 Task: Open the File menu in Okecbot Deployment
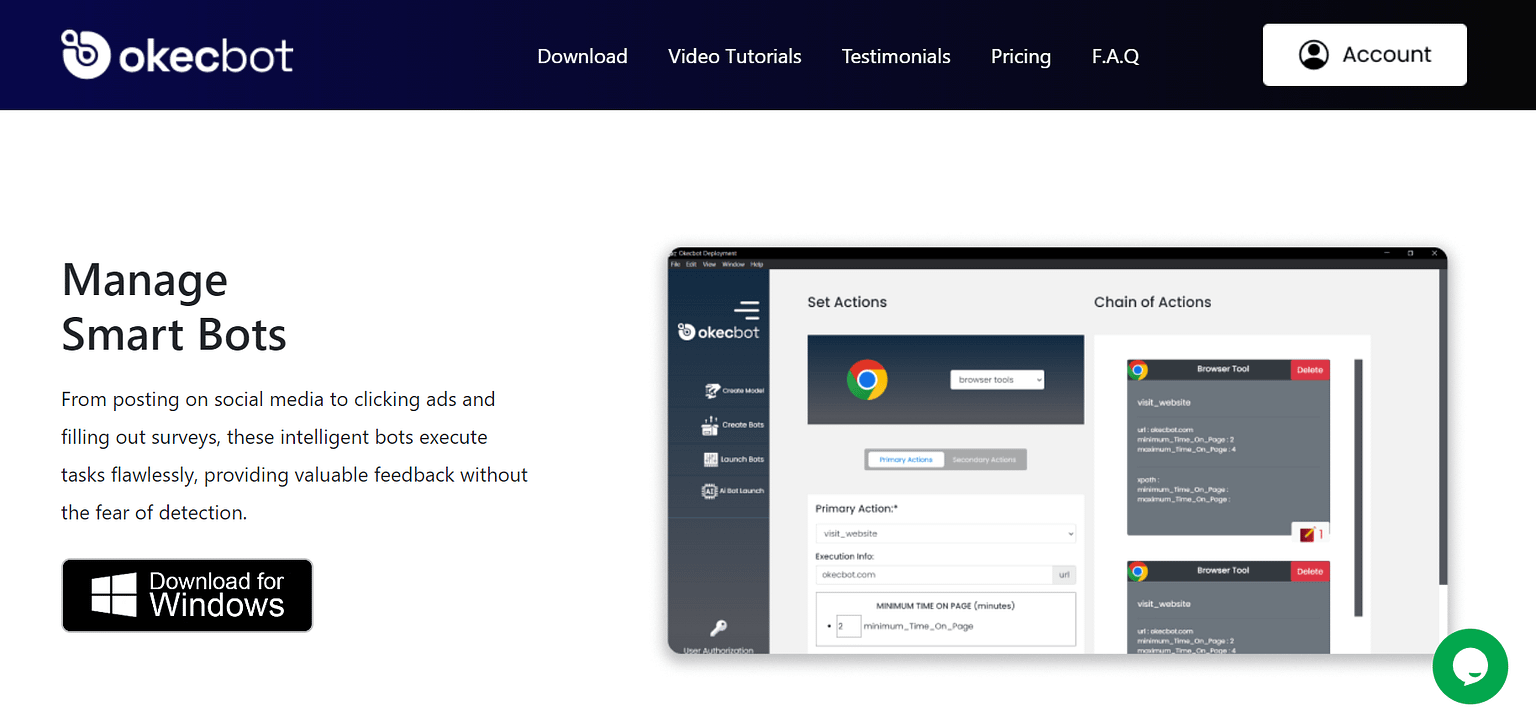[674, 264]
